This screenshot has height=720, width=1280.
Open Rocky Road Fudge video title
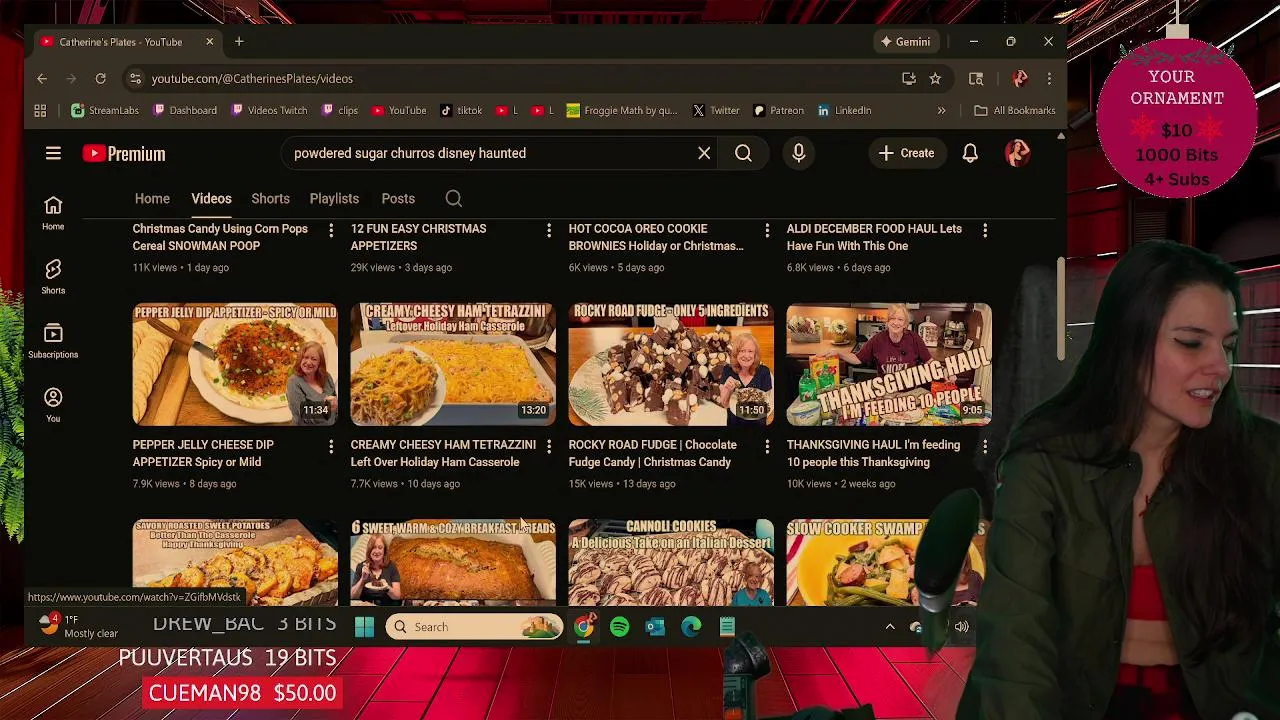tap(652, 453)
